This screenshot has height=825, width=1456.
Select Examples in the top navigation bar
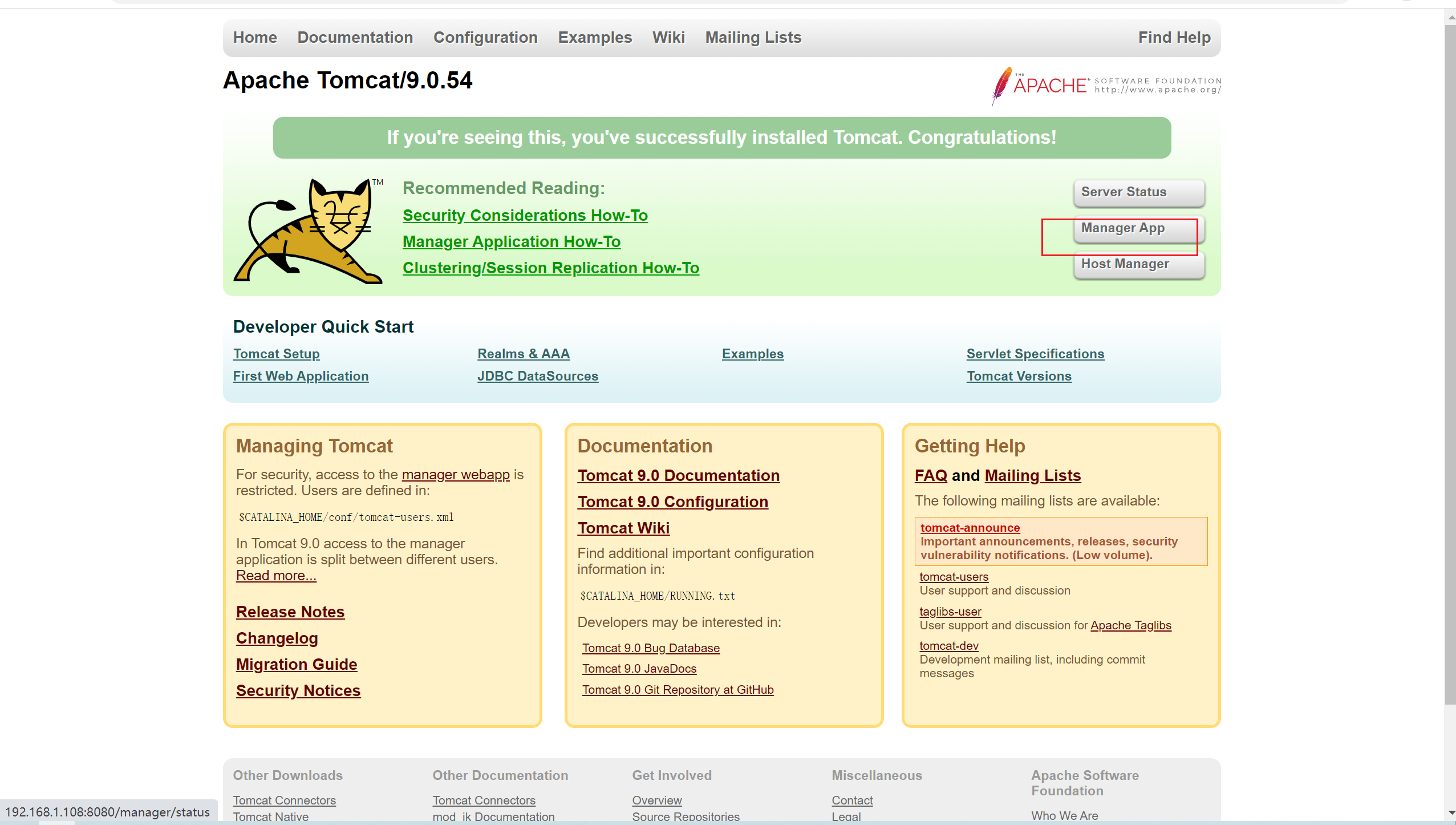pyautogui.click(x=595, y=38)
